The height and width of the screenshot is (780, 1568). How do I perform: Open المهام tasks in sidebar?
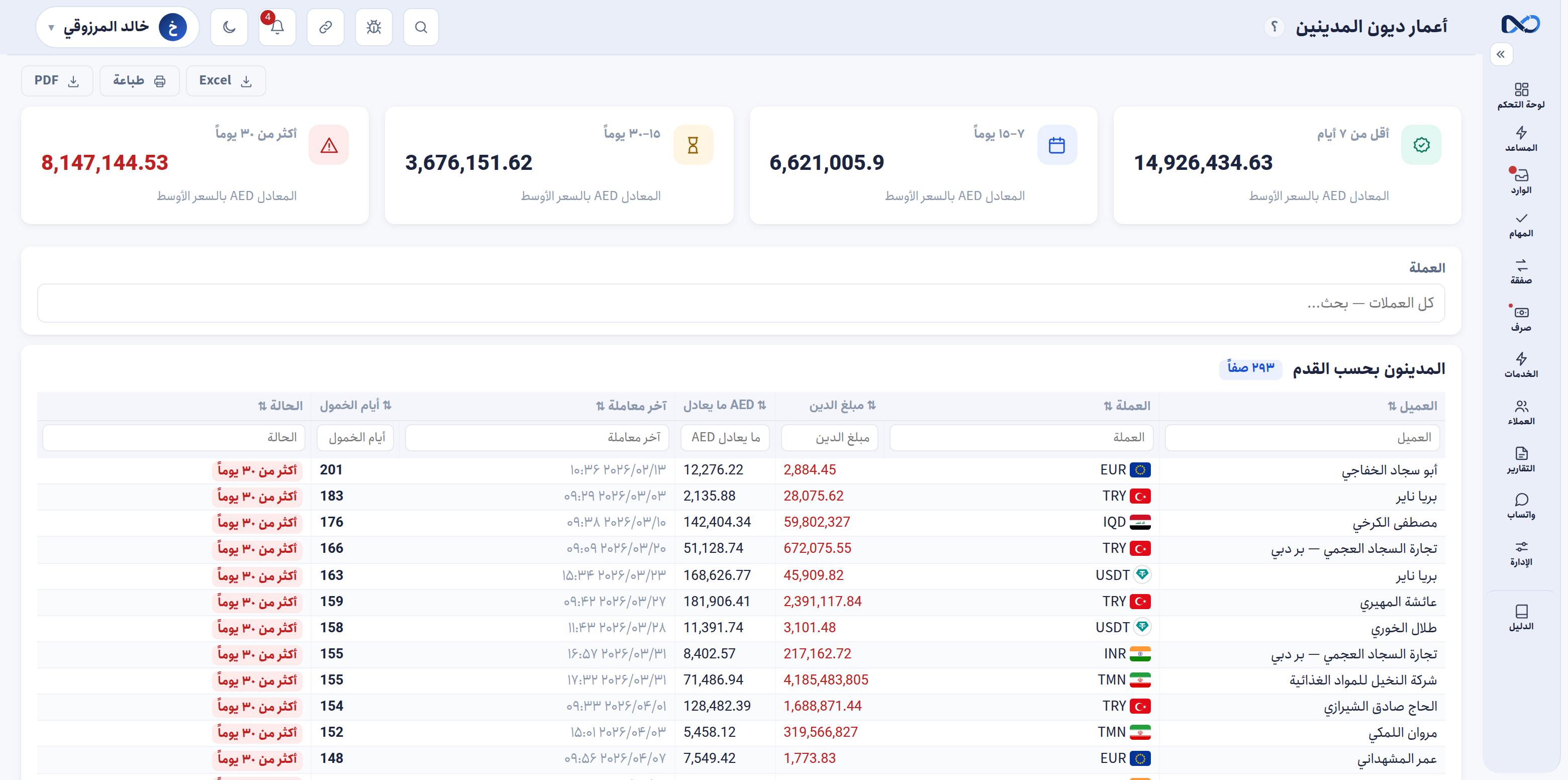click(1521, 225)
